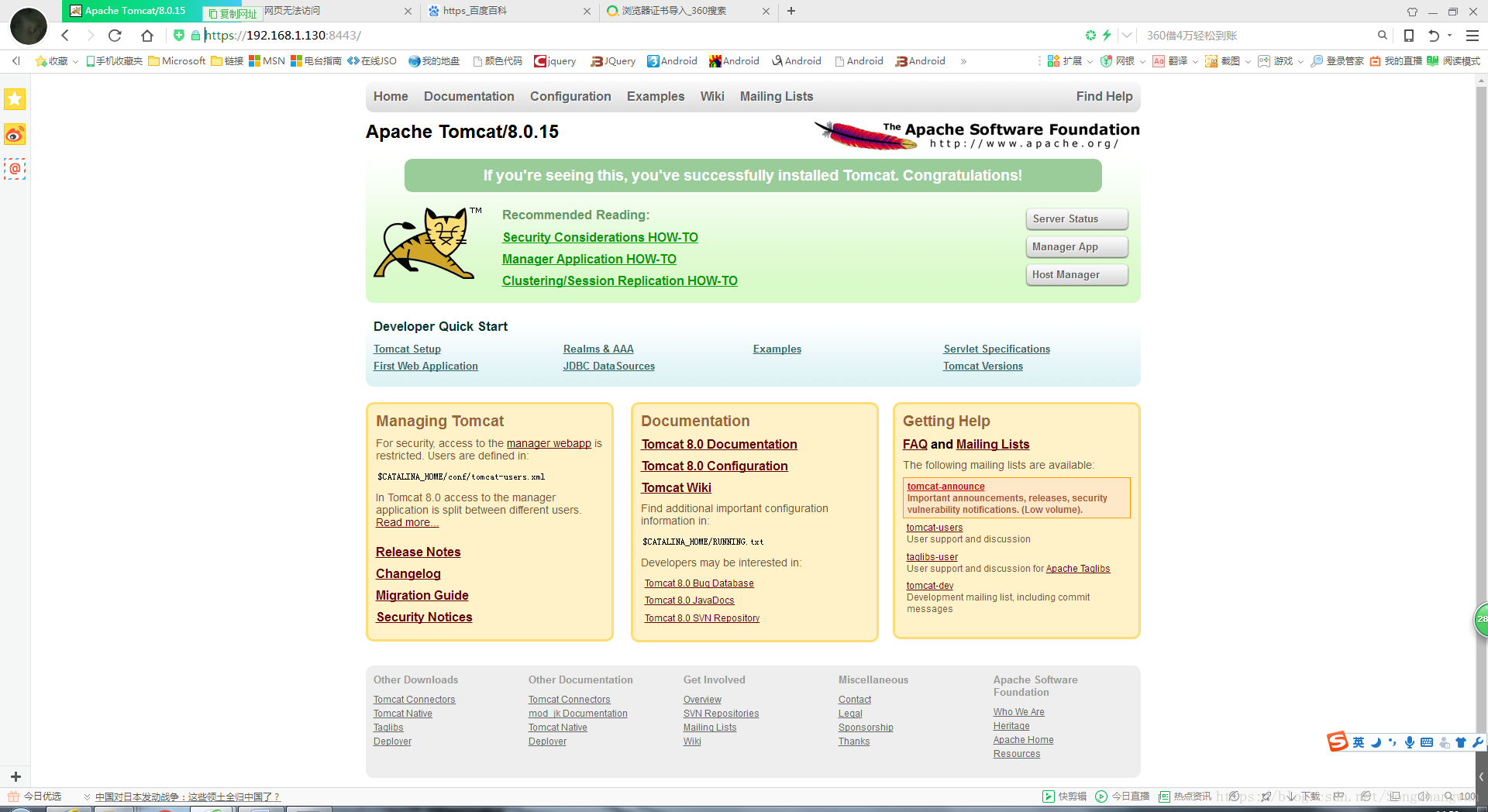Click the lightning speed mode icon

click(1107, 35)
